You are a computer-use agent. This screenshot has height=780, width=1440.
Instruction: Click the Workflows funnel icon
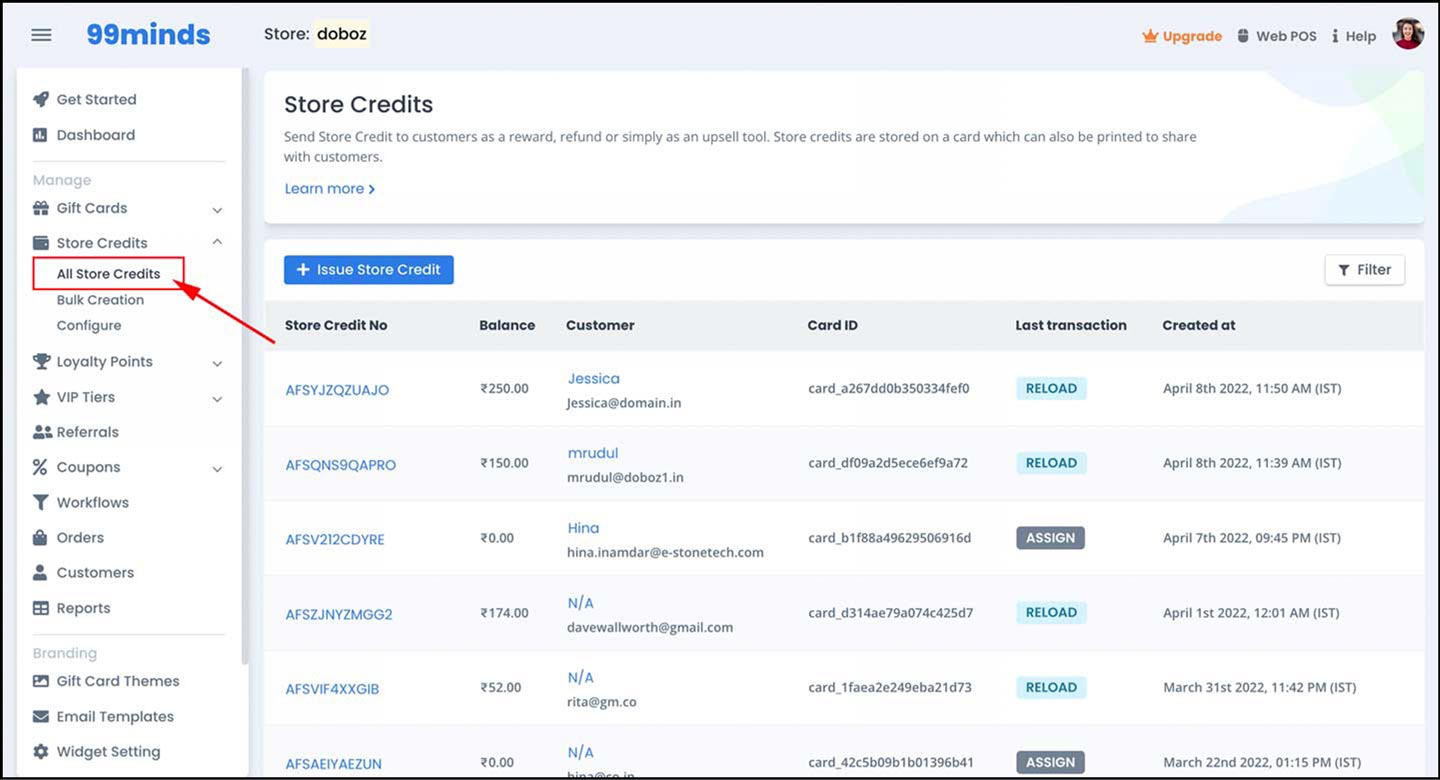pos(41,502)
